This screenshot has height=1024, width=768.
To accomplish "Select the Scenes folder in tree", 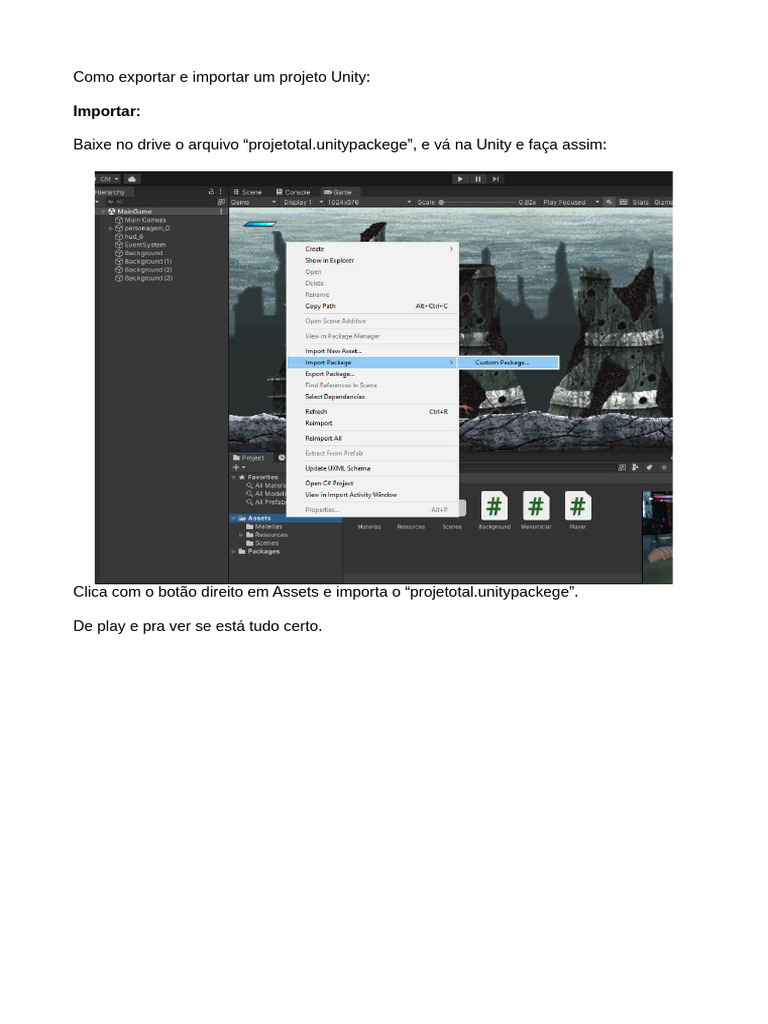I will [263, 543].
